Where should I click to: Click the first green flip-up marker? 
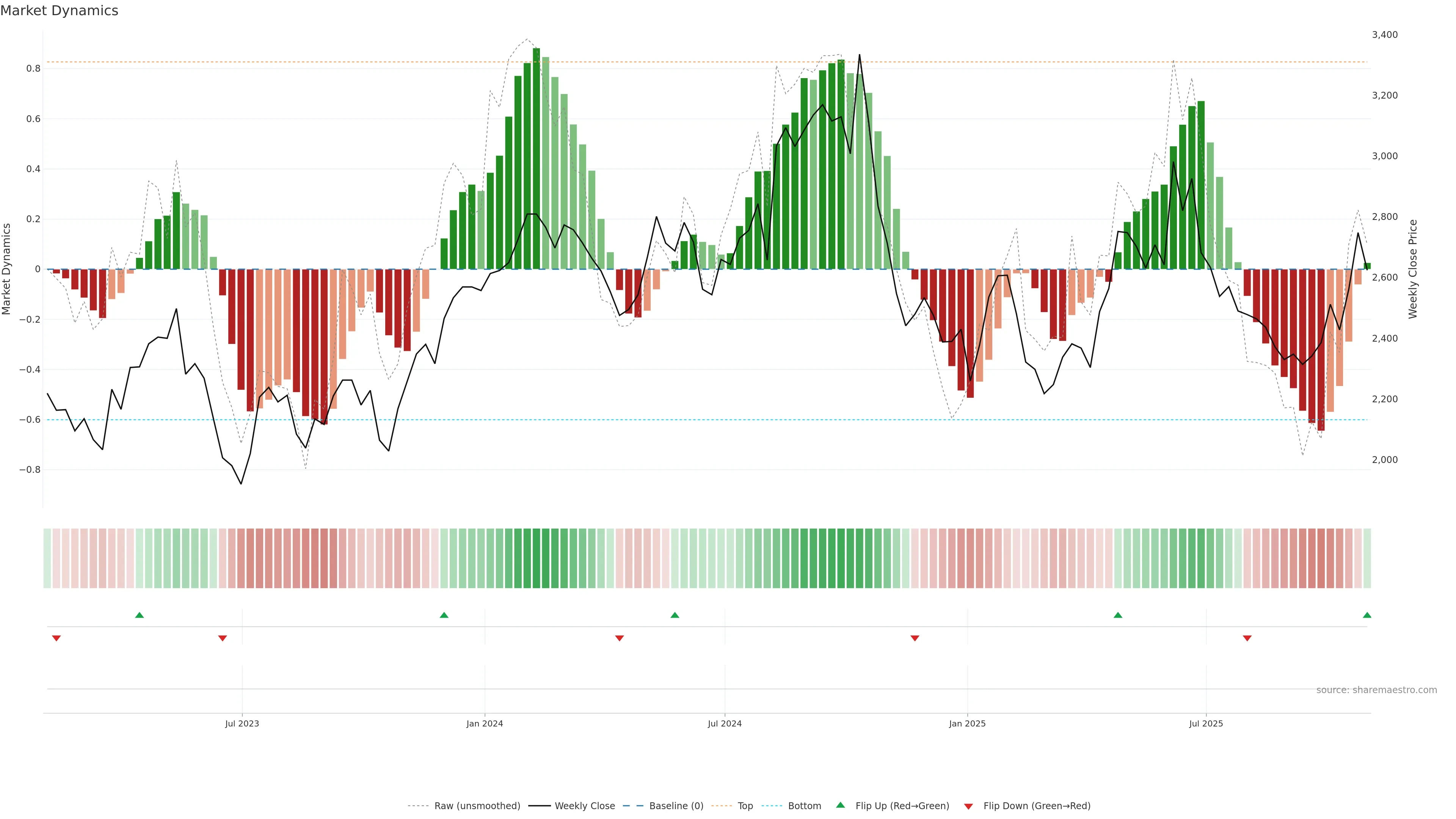point(140,615)
